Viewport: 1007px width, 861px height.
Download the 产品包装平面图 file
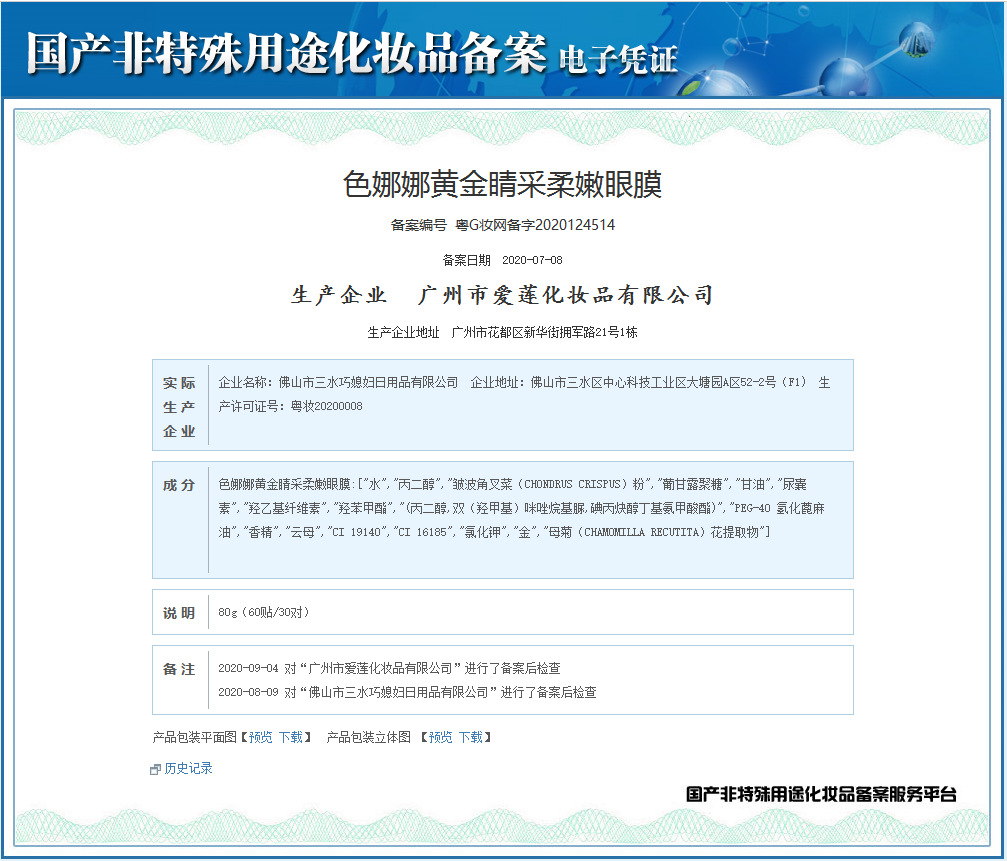(x=290, y=737)
